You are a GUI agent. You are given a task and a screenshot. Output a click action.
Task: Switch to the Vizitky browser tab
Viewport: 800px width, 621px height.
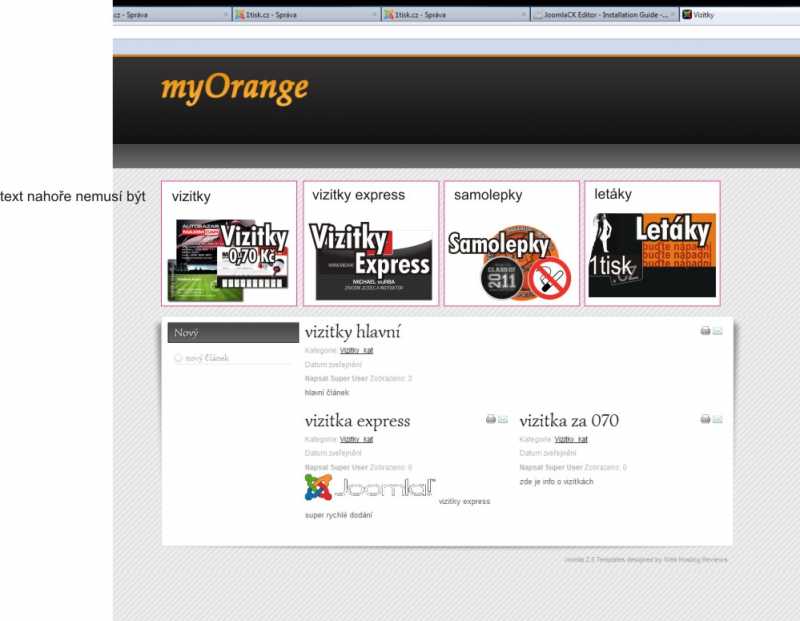tap(703, 15)
